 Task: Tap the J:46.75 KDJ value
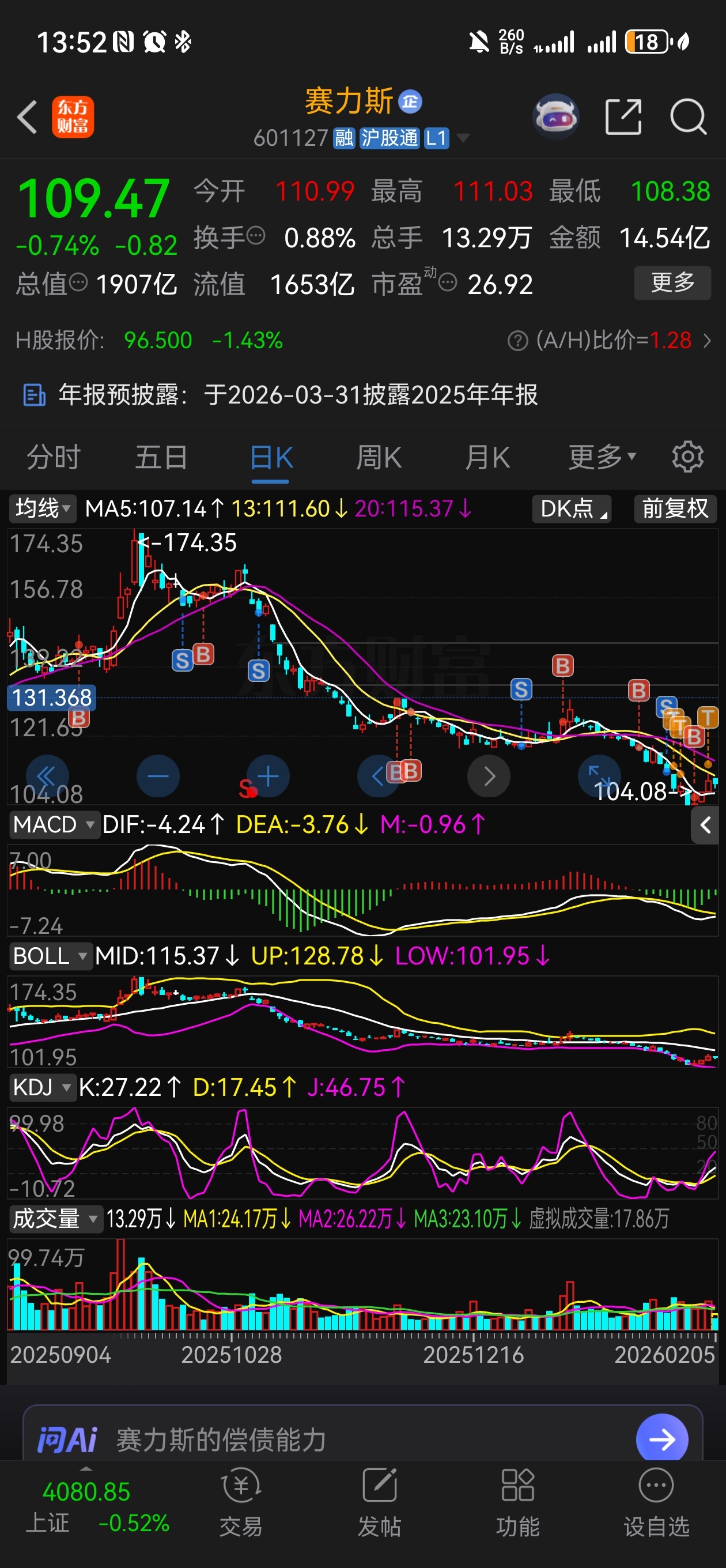[356, 1087]
